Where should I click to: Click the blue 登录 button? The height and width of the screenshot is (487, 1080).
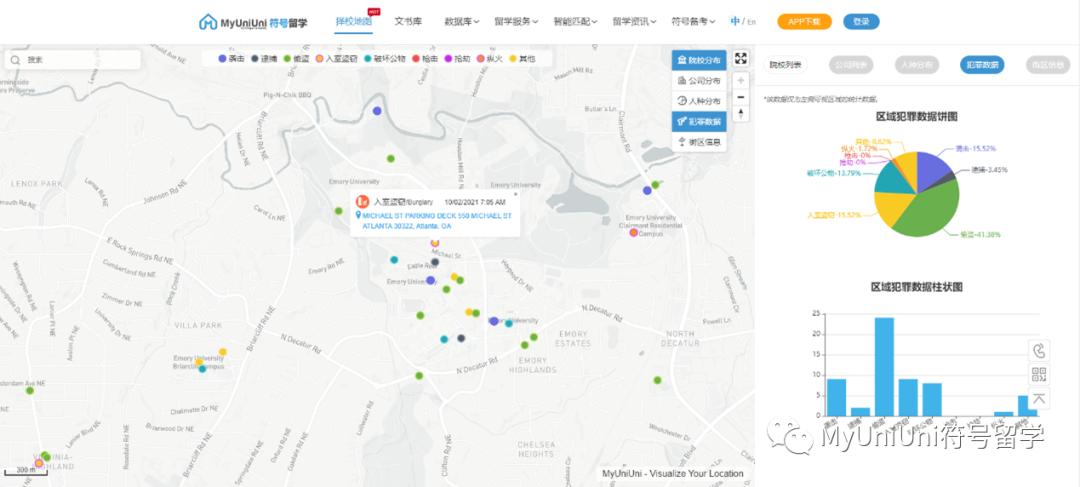pyautogui.click(x=861, y=22)
